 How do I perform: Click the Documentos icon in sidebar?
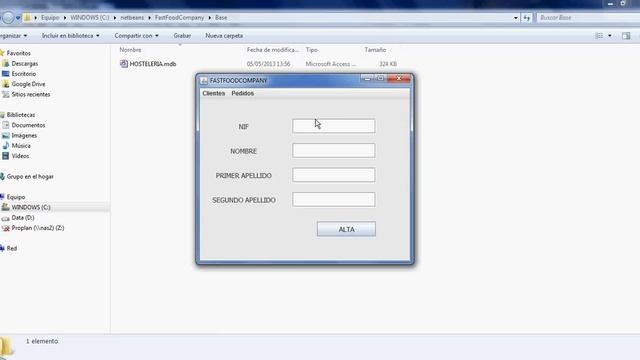coord(5,125)
